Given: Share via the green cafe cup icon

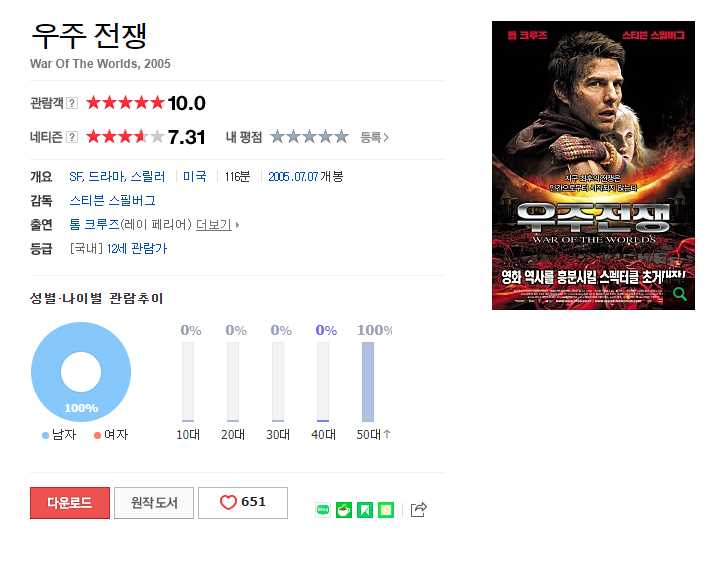Looking at the screenshot, I should pyautogui.click(x=344, y=510).
